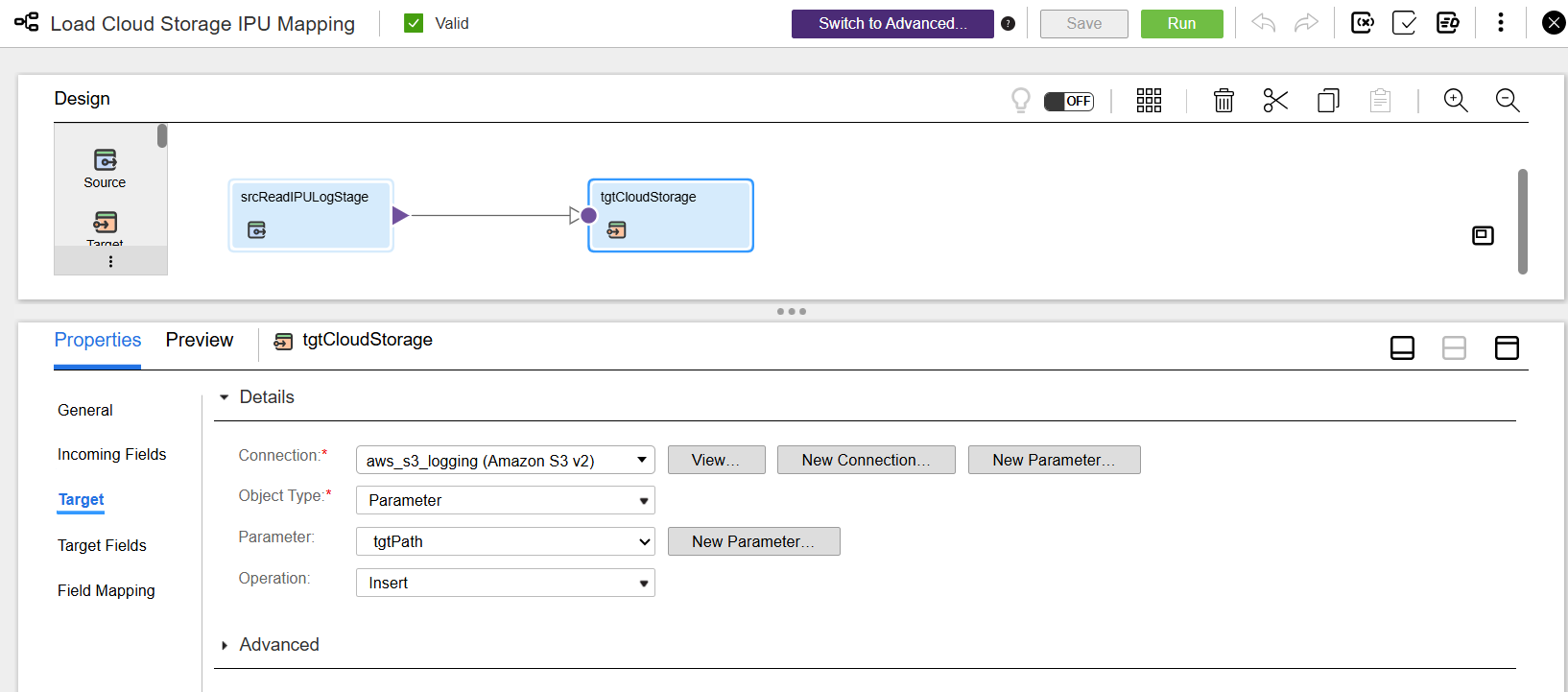Open the parameter panel icon (x)

[x=1362, y=23]
